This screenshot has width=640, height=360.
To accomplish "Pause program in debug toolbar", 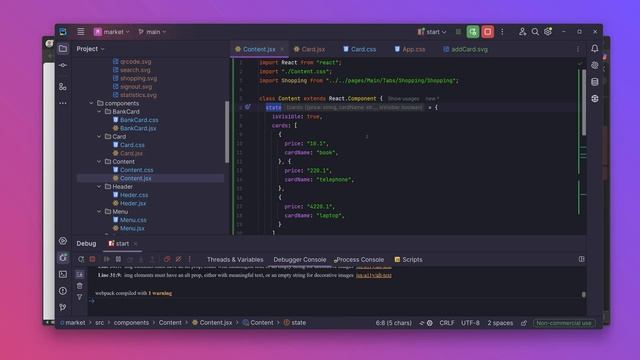I will pos(118,259).
